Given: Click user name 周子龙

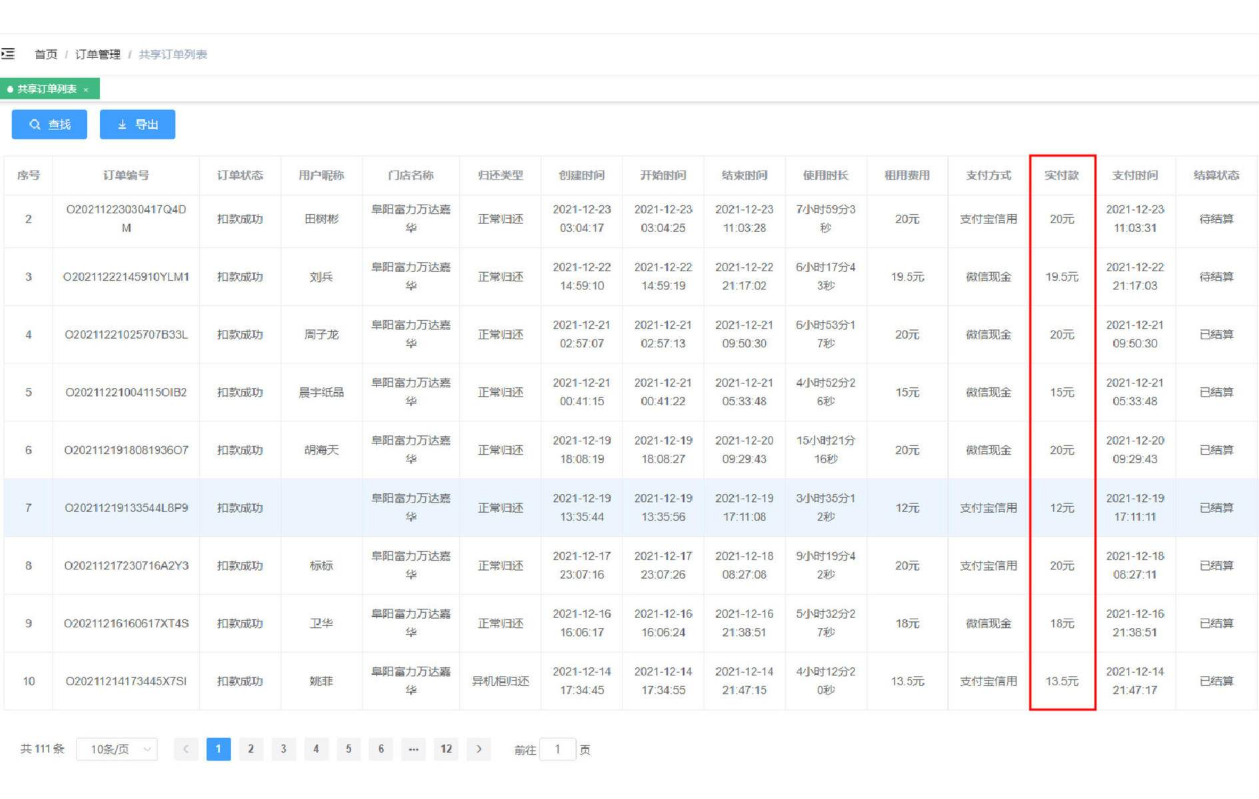Looking at the screenshot, I should tap(321, 335).
